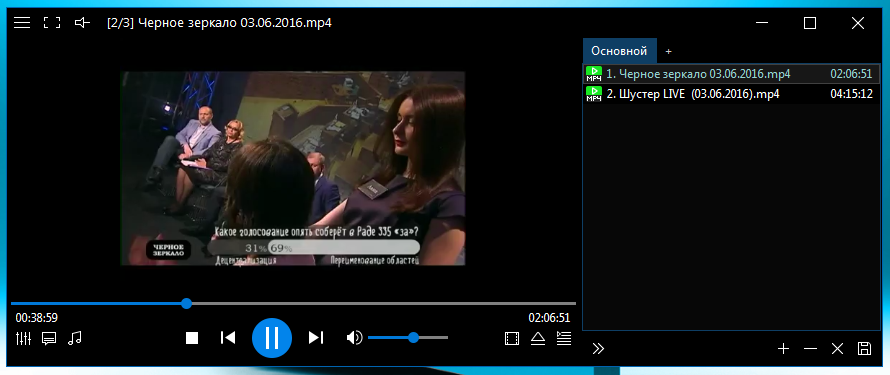Image resolution: width=890 pixels, height=375 pixels.
Task: Enter fullscreen mode via the brackets icon
Action: tap(52, 23)
